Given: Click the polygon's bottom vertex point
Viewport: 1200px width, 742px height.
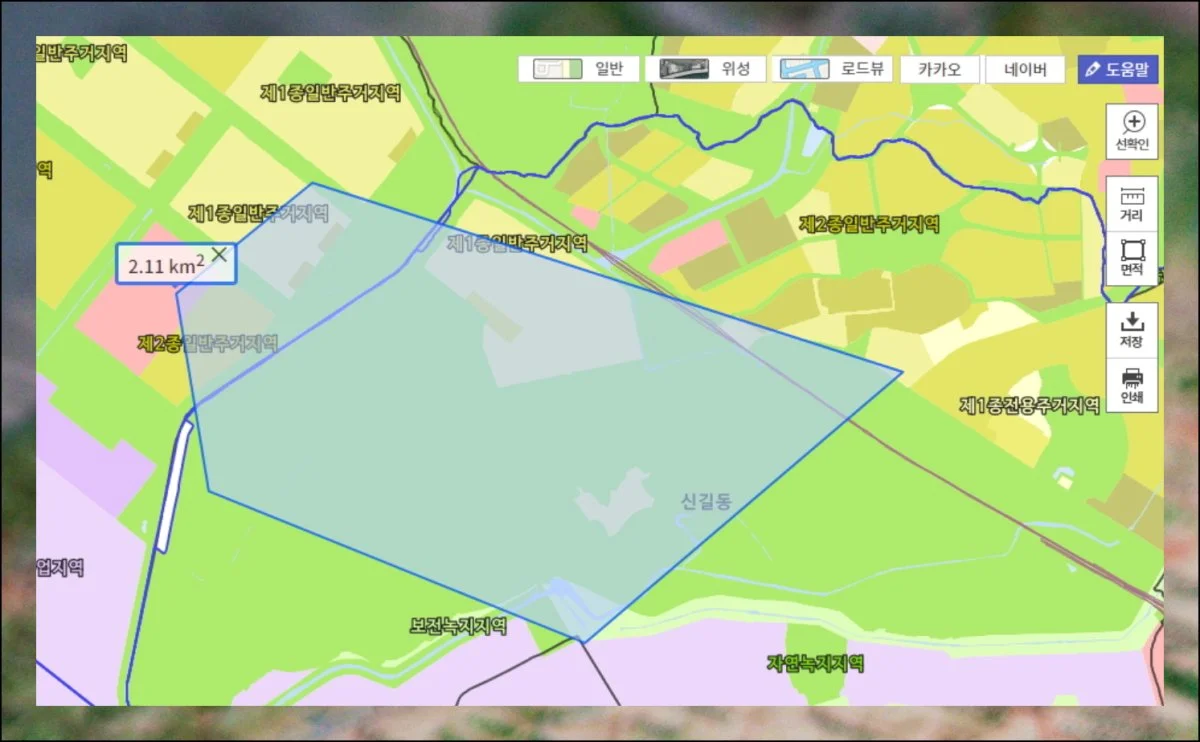Looking at the screenshot, I should [584, 642].
